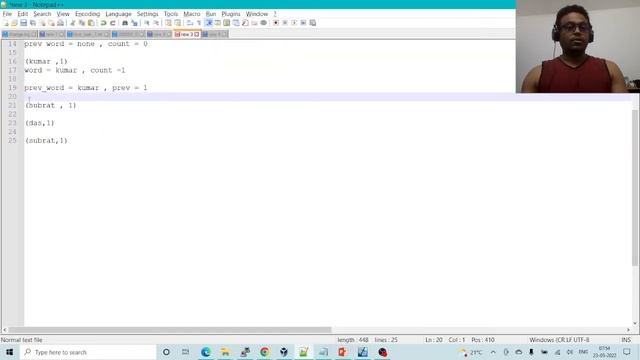The height and width of the screenshot is (360, 640).
Task: Click the Windows Start button
Action: click(x=9, y=352)
